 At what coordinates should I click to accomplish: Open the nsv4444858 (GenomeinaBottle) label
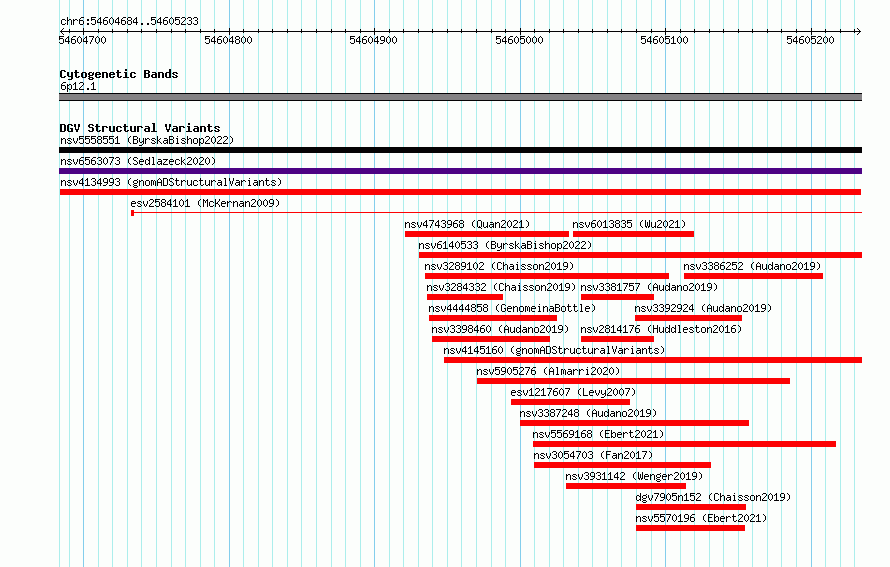point(512,308)
